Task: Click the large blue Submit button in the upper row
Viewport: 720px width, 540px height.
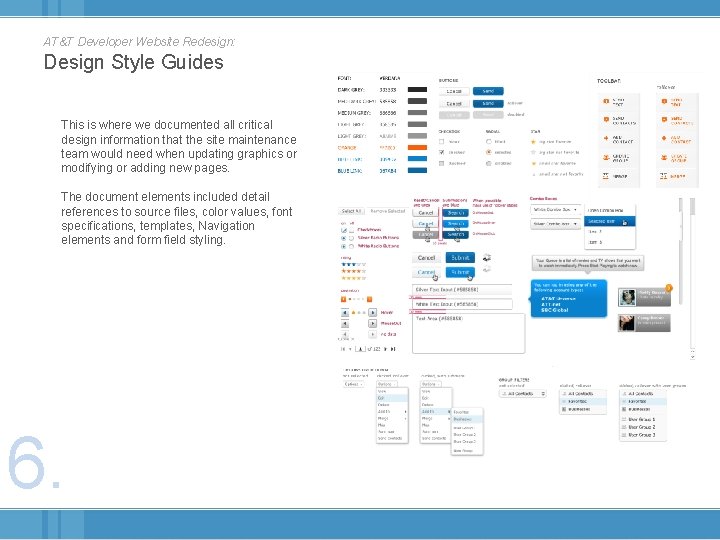Action: tap(460, 258)
